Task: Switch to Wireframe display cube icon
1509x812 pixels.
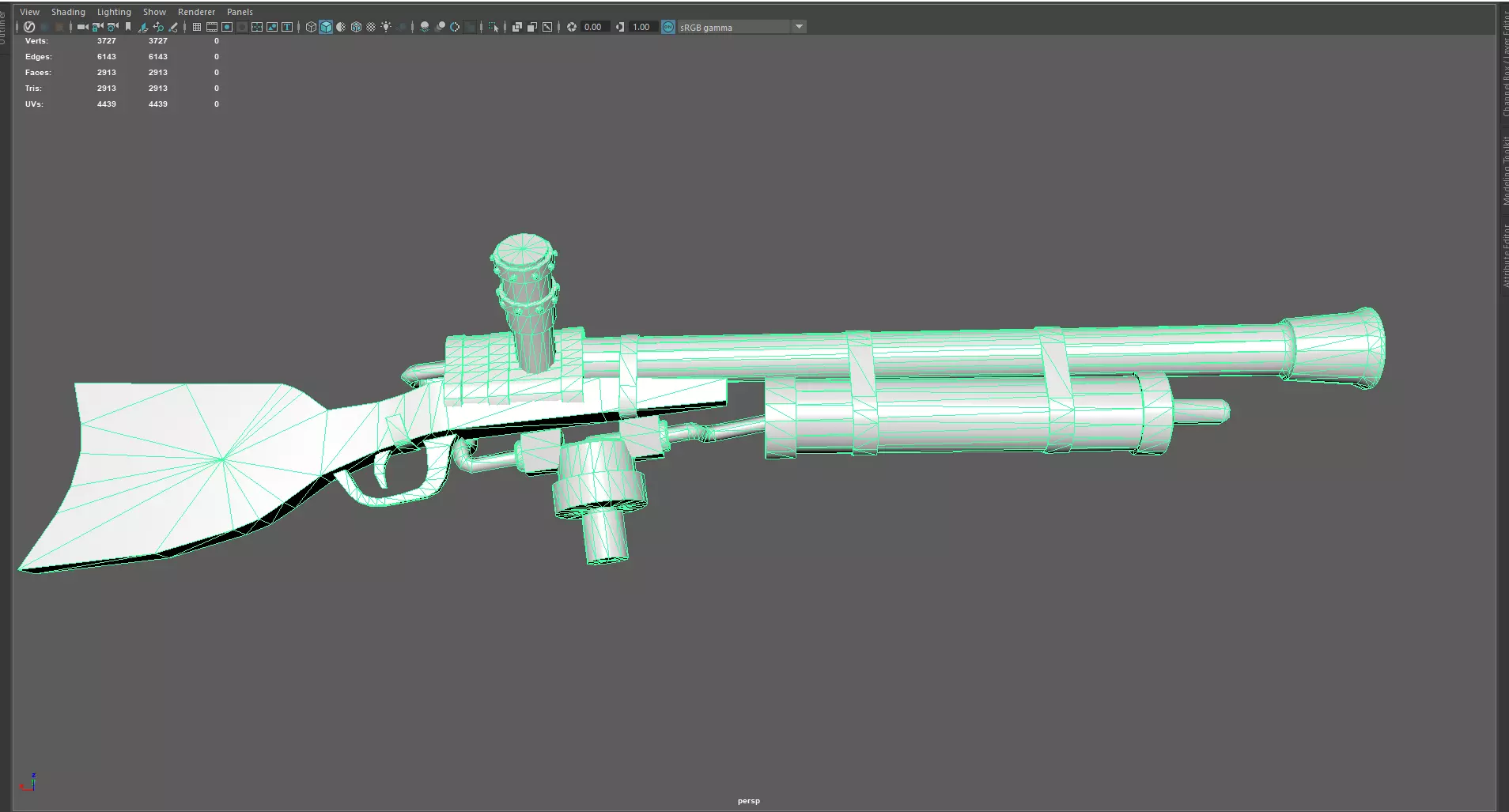Action: [311, 27]
